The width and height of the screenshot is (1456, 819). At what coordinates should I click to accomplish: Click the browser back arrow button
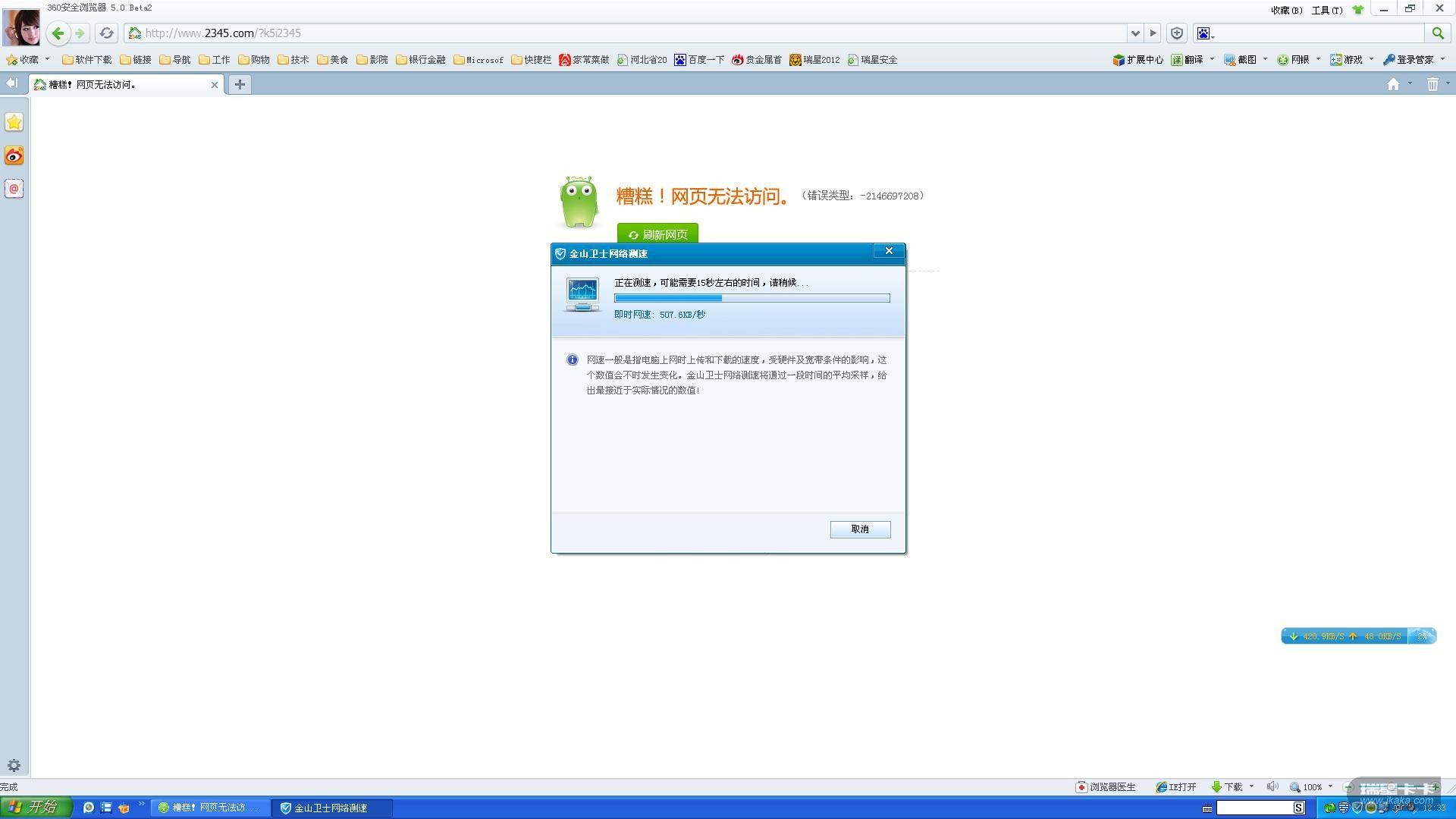point(58,33)
